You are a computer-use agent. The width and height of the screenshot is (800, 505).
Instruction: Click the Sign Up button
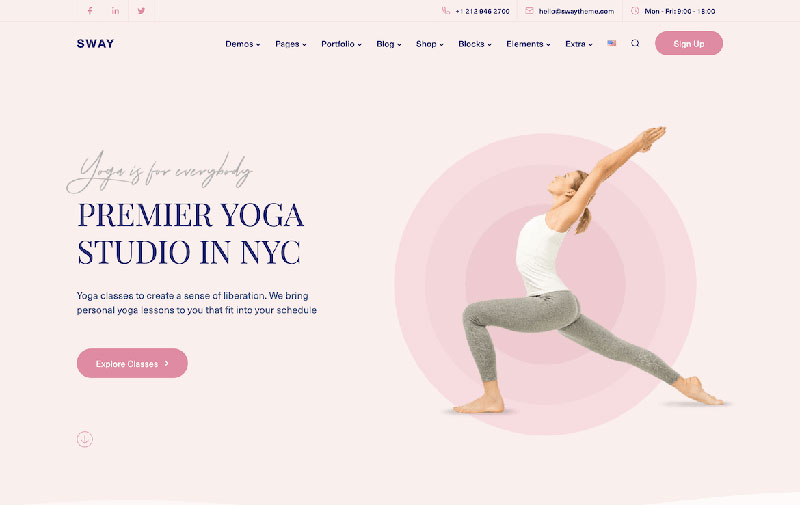[x=689, y=43]
